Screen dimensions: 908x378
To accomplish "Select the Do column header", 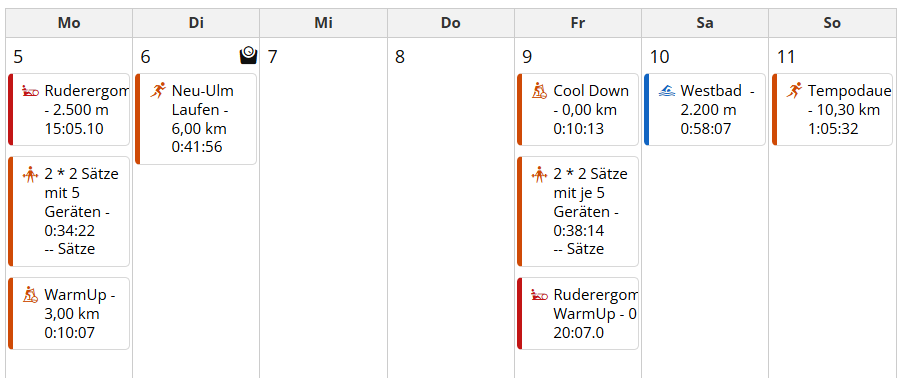I will coord(451,23).
